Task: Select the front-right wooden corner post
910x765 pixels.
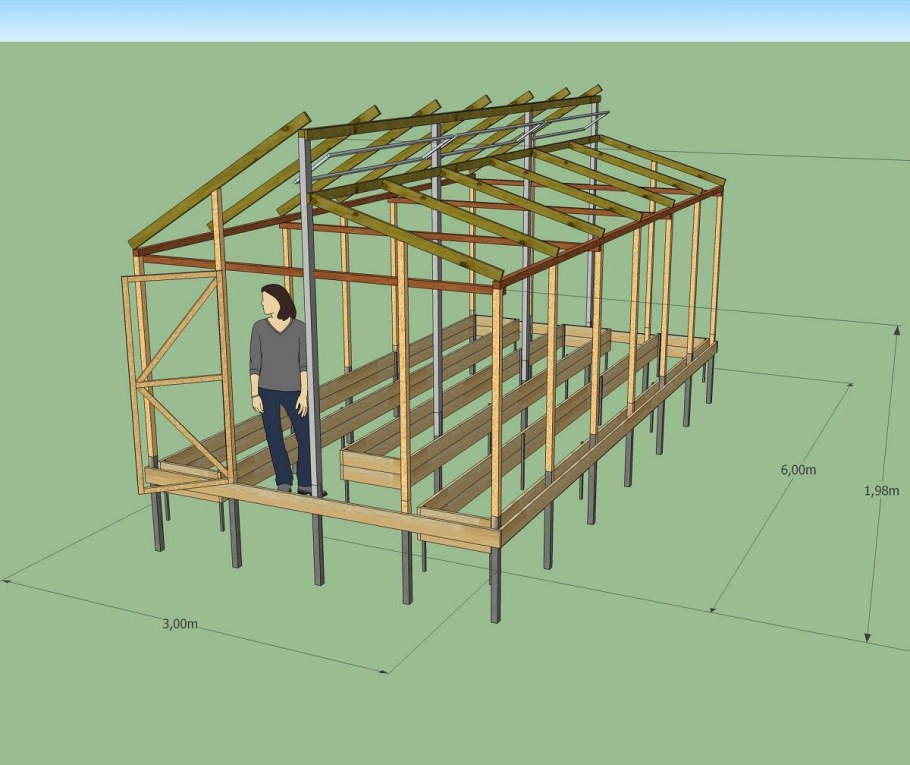Action: (x=497, y=400)
